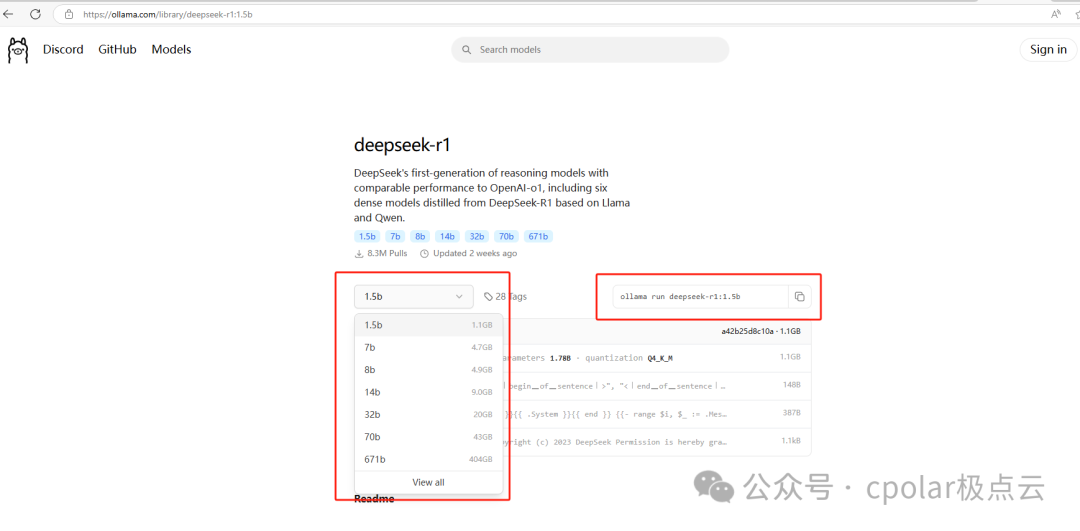The image size is (1080, 531).
Task: Open the GitHub link
Action: click(x=117, y=50)
